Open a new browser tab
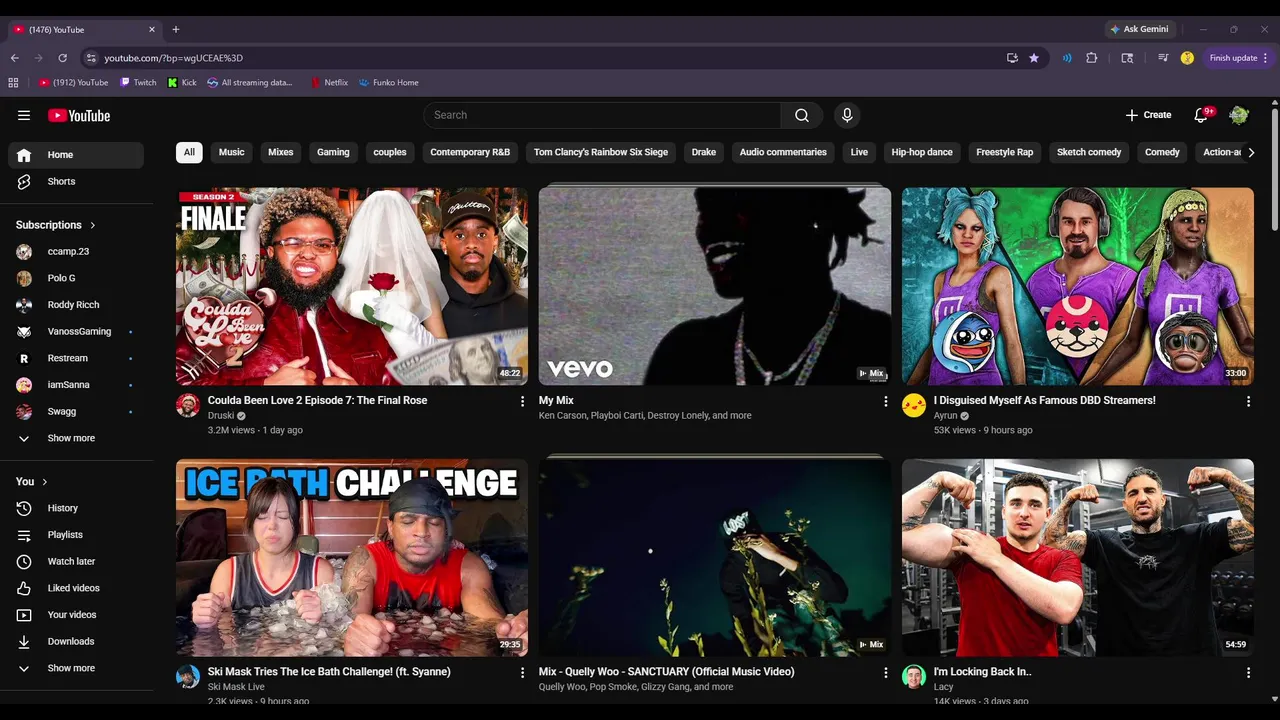1280x720 pixels. 176,29
